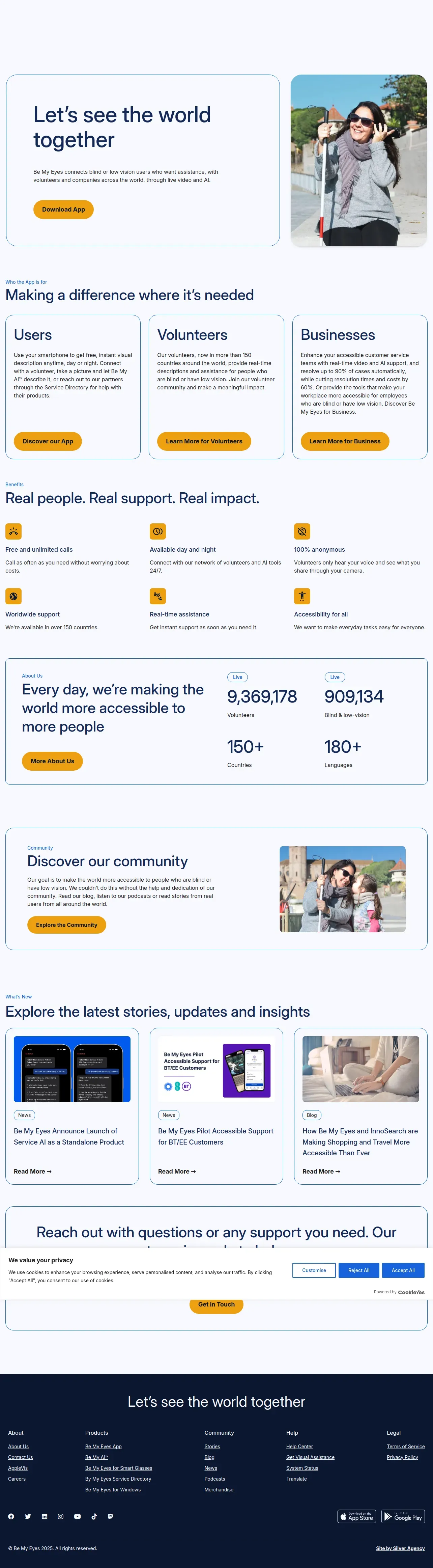The height and width of the screenshot is (1568, 433).
Task: Open the Instagram icon in footer
Action: coord(61,1516)
